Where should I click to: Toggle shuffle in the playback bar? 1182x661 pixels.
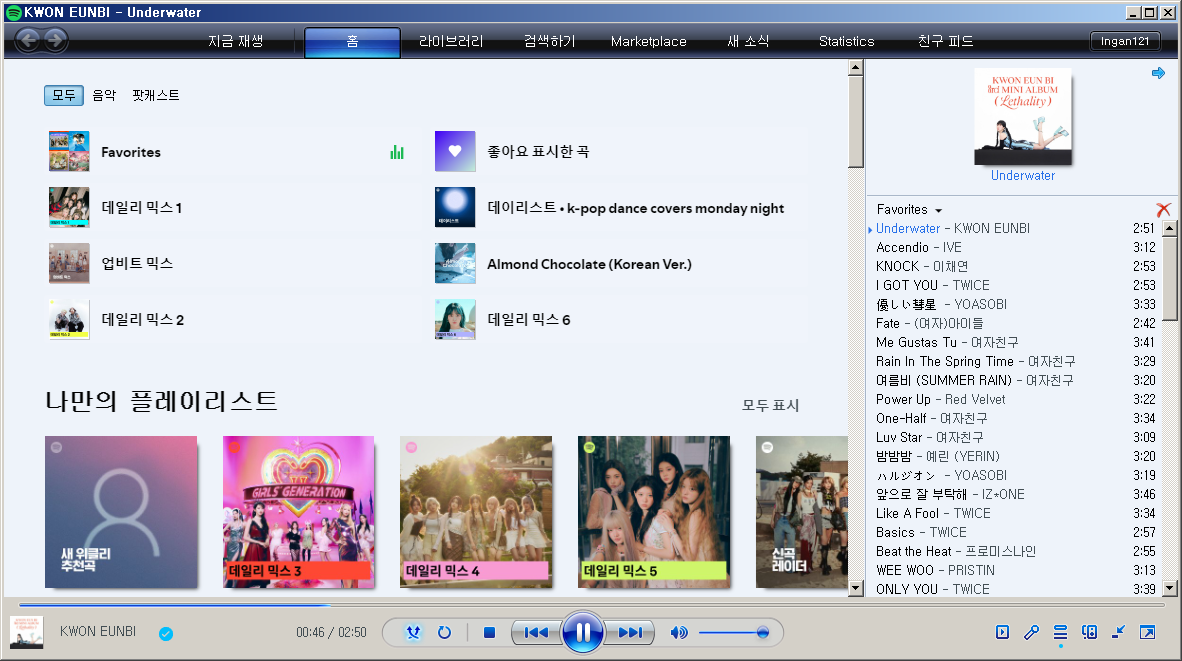pos(413,632)
